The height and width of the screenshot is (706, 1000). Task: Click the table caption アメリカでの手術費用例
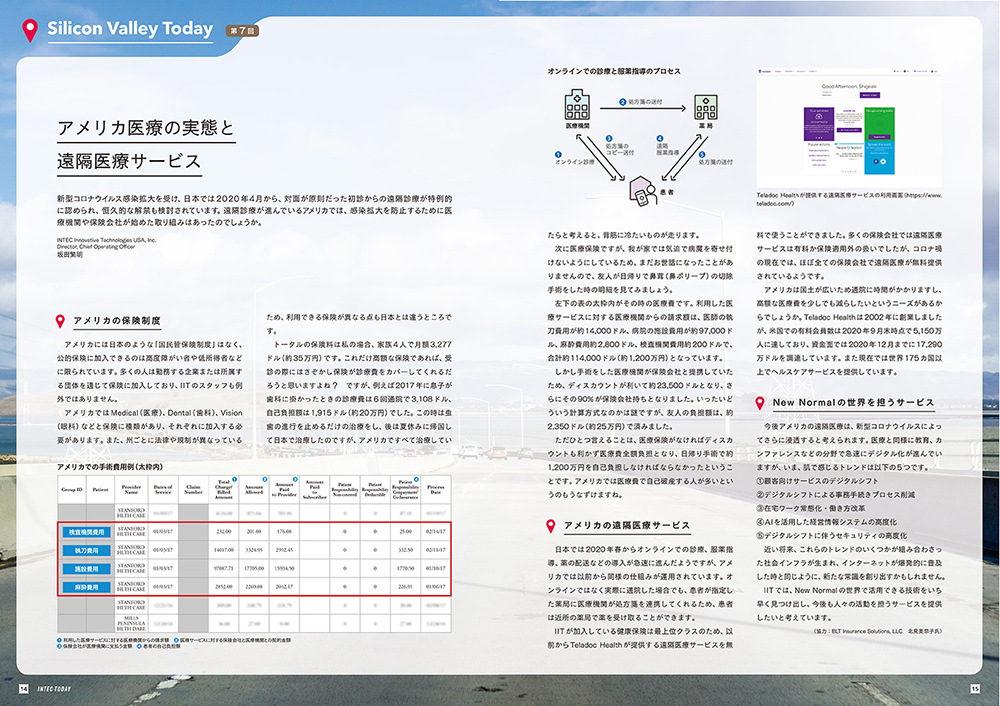[x=110, y=467]
